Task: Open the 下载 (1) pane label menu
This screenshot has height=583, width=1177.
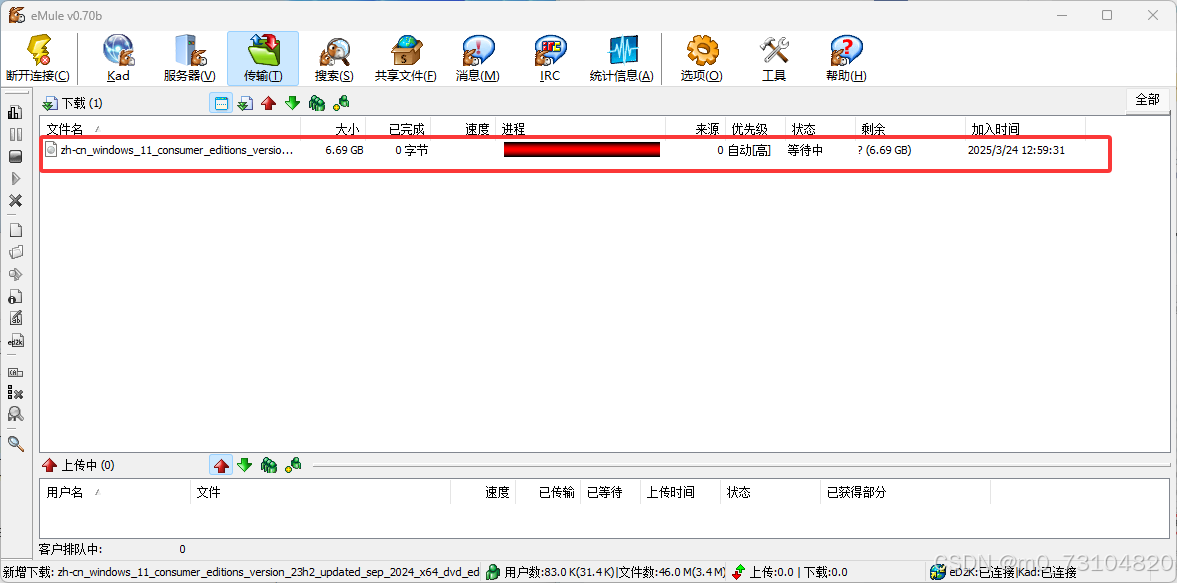Action: pos(73,104)
